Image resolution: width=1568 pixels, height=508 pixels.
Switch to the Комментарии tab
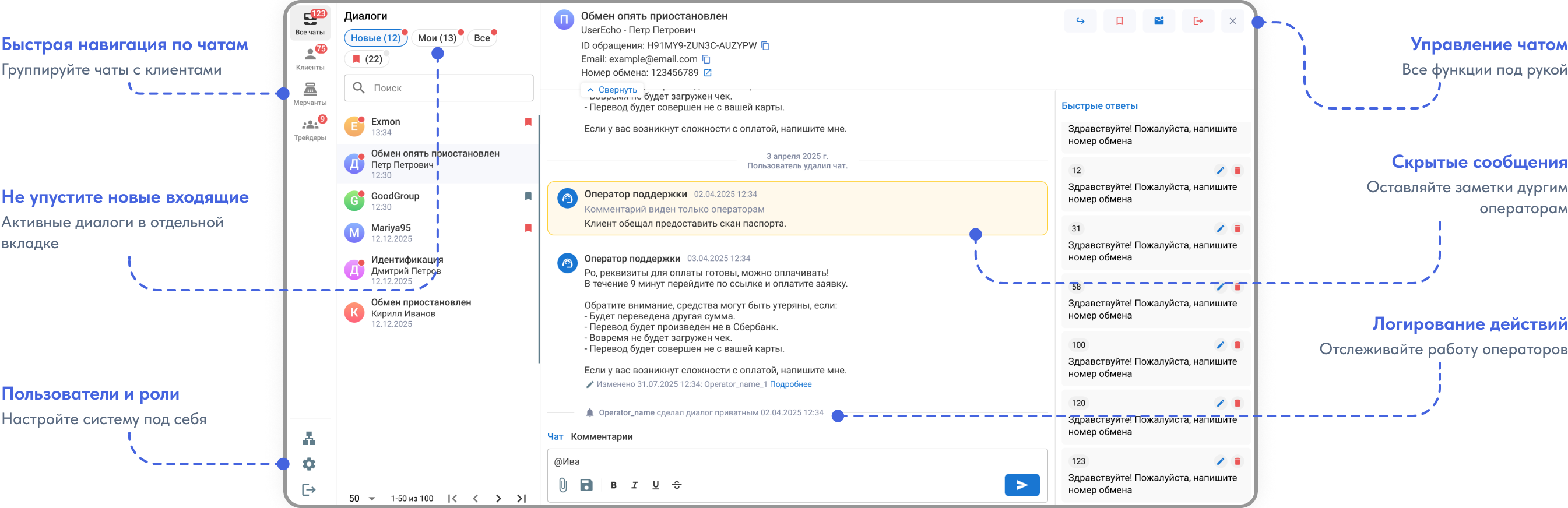coord(602,436)
